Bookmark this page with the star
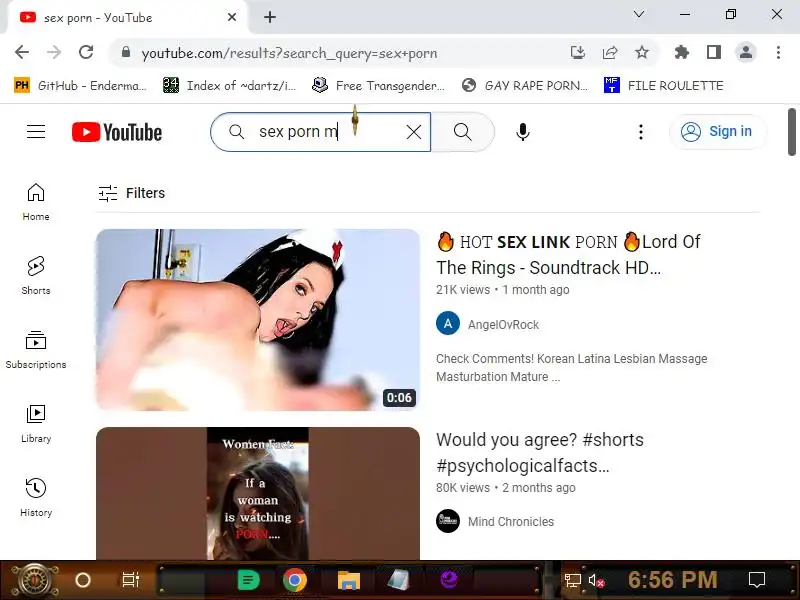 point(642,53)
